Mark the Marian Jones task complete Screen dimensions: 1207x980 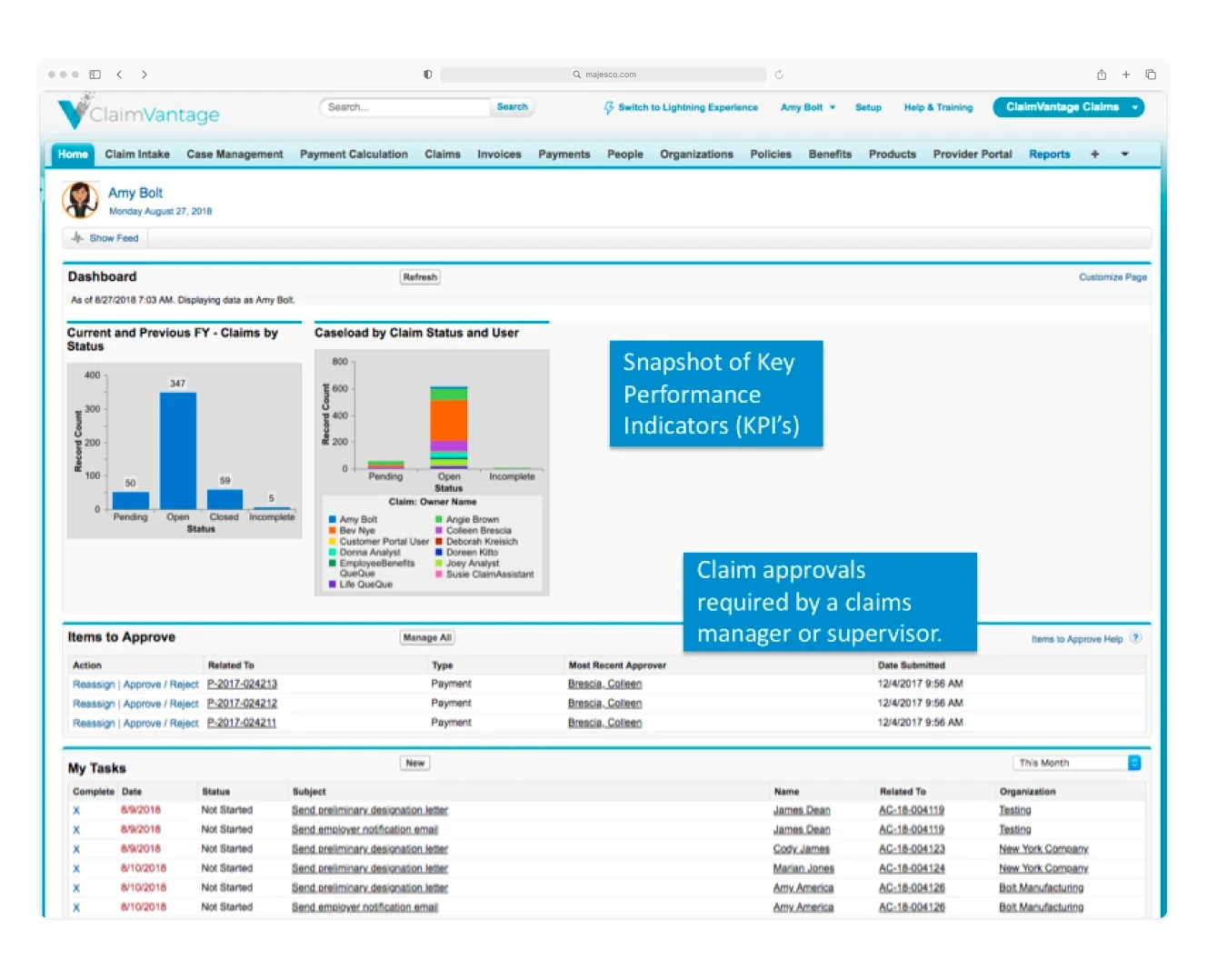click(x=76, y=869)
